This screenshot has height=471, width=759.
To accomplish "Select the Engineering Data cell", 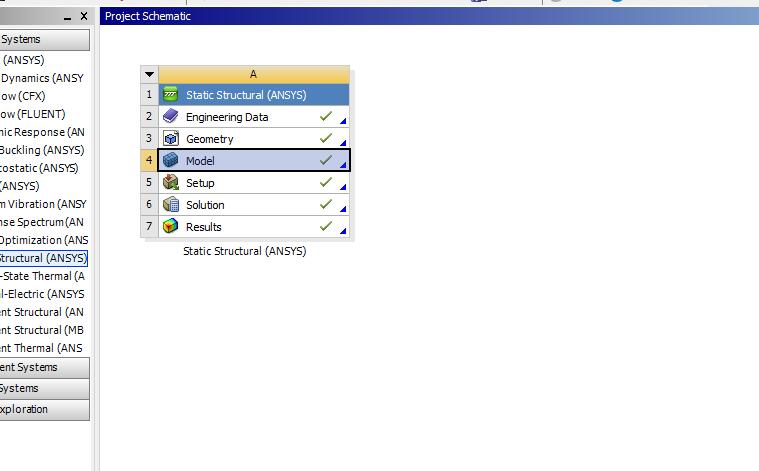I will 254,117.
